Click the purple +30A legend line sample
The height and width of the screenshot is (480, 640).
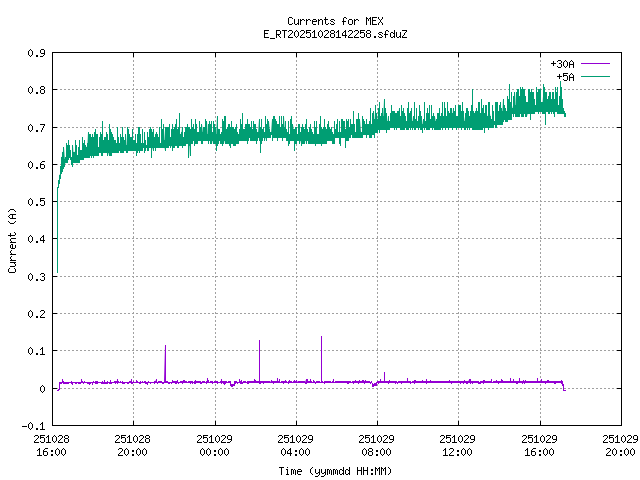594,63
